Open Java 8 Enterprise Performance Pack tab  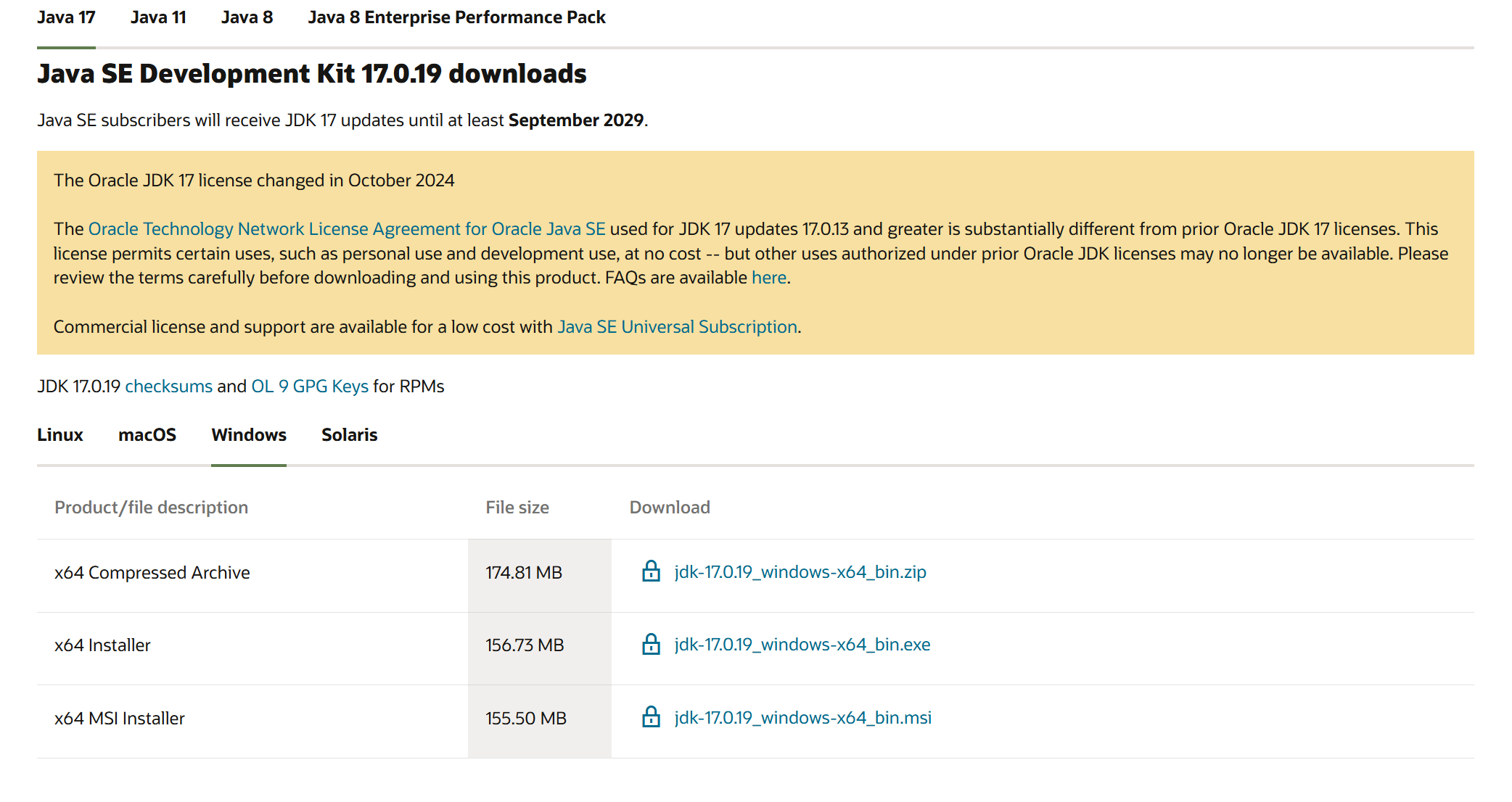pos(456,17)
